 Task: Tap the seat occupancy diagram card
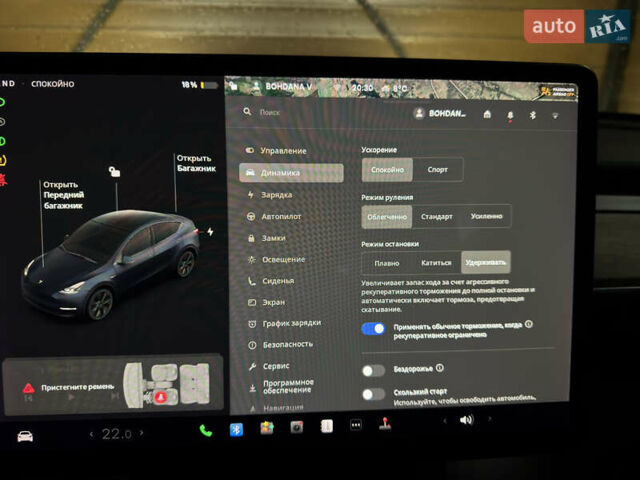pyautogui.click(x=113, y=385)
